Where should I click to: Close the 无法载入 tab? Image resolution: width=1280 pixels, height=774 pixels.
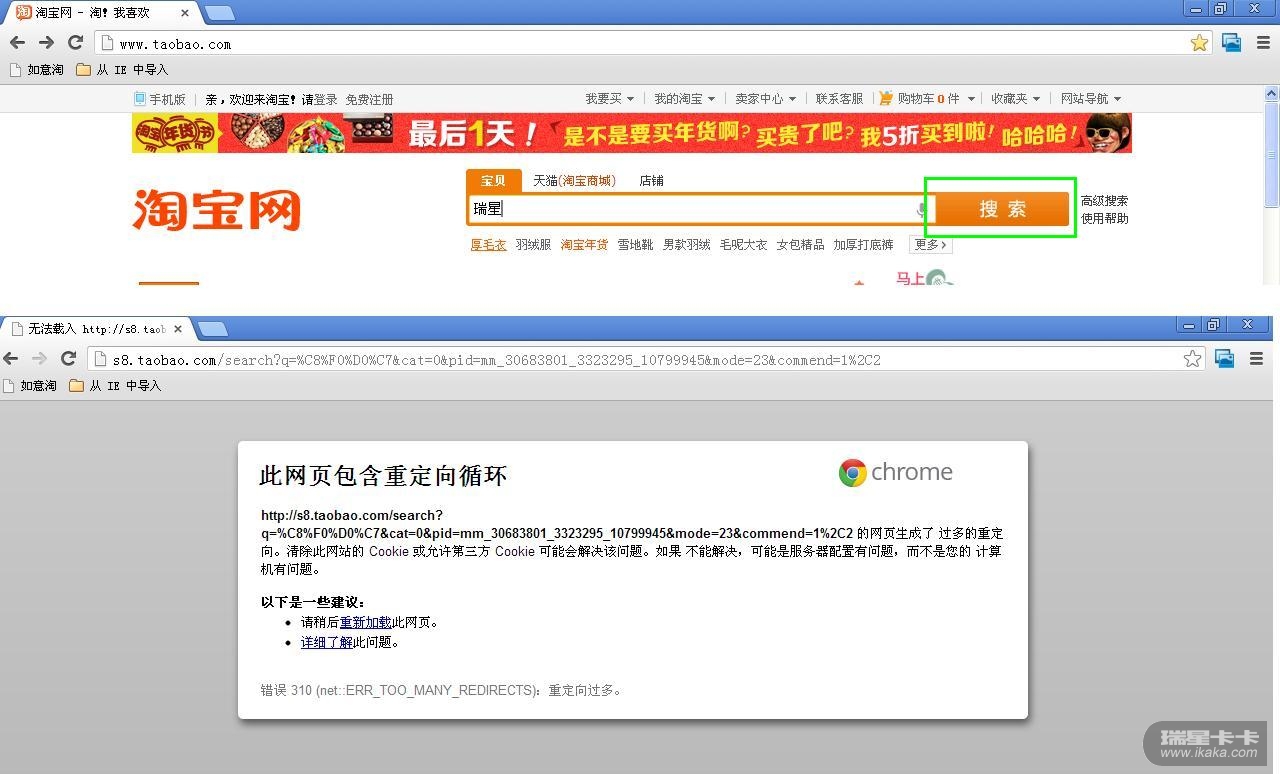[x=178, y=328]
